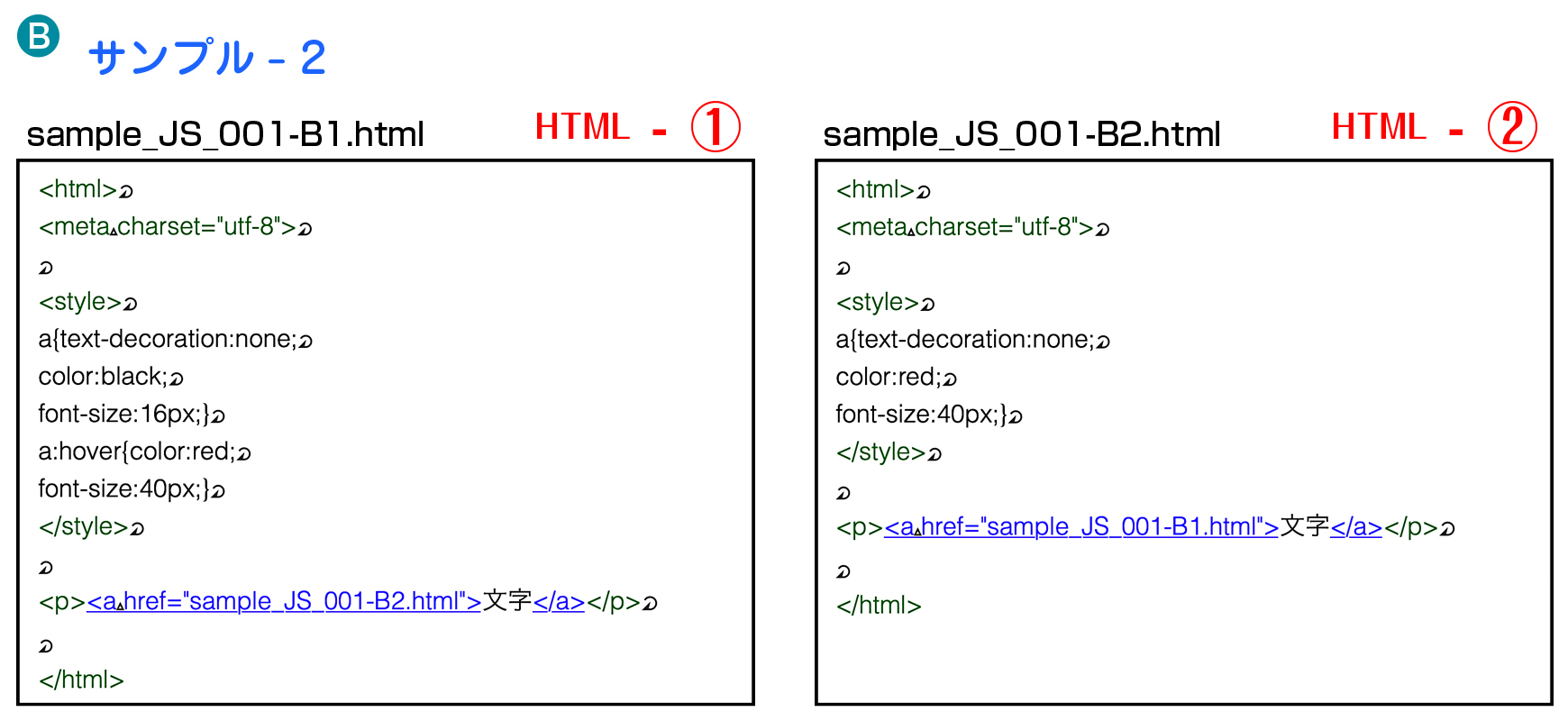Click the teal circled B badge

pos(39,36)
